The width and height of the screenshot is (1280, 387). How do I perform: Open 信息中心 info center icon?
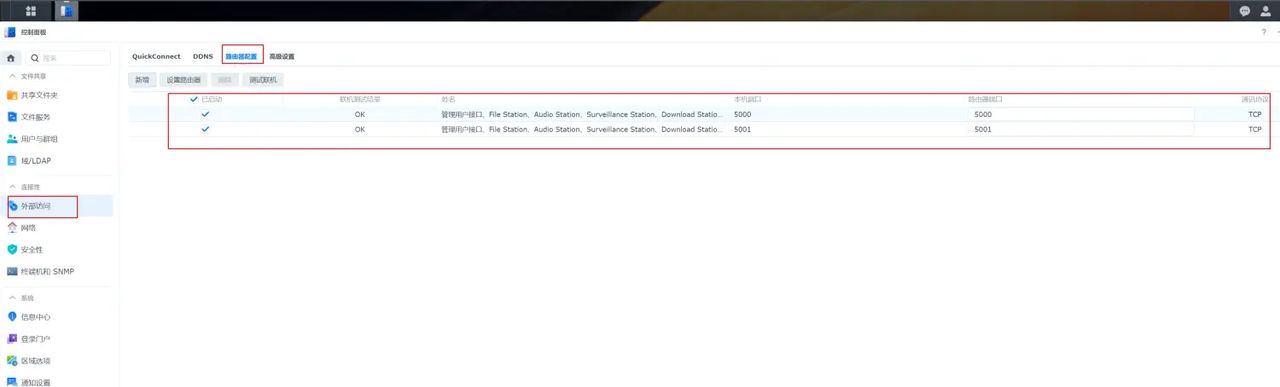[12, 316]
